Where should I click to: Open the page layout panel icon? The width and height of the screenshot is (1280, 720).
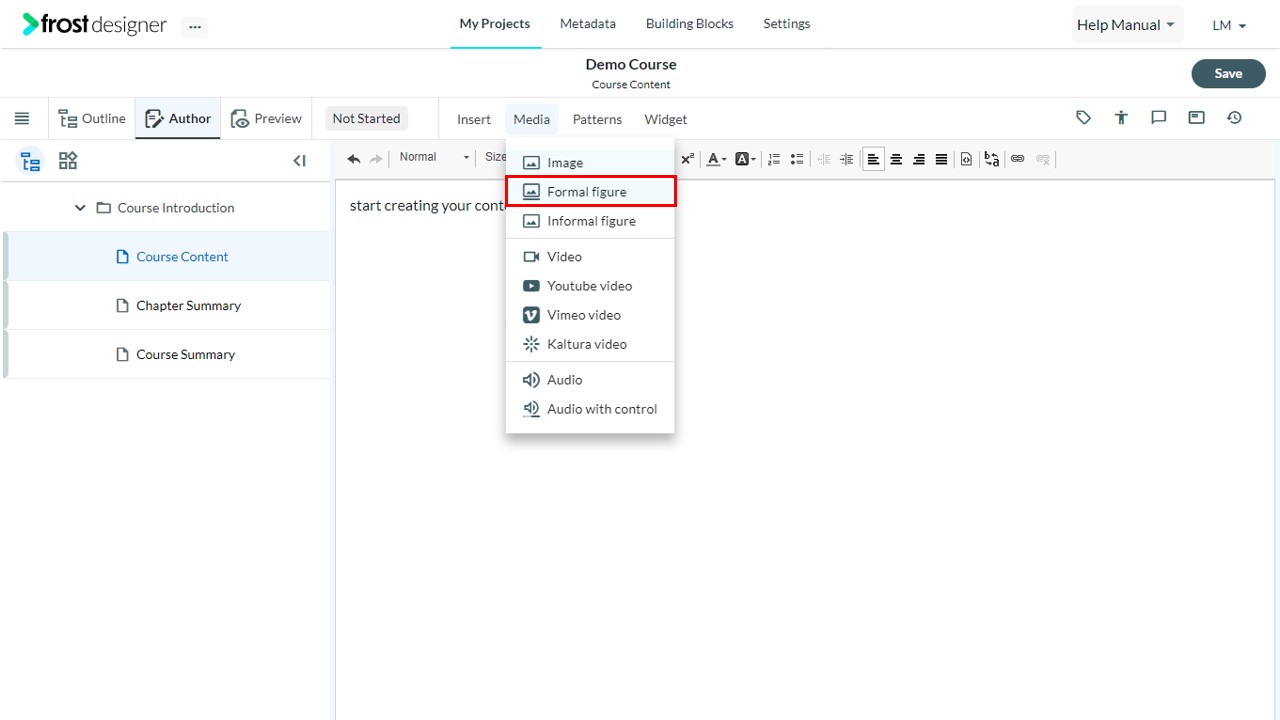[x=1197, y=118]
